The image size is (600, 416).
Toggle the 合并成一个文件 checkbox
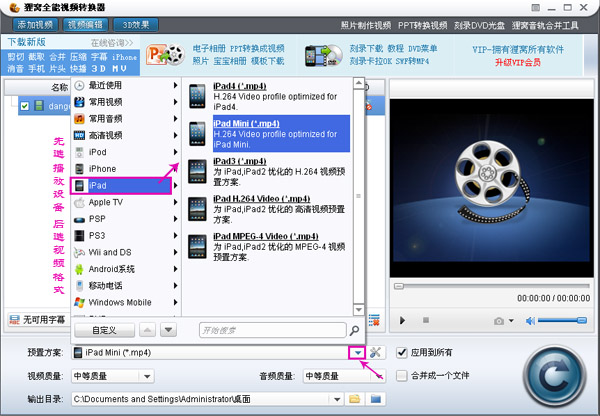pyautogui.click(x=401, y=375)
